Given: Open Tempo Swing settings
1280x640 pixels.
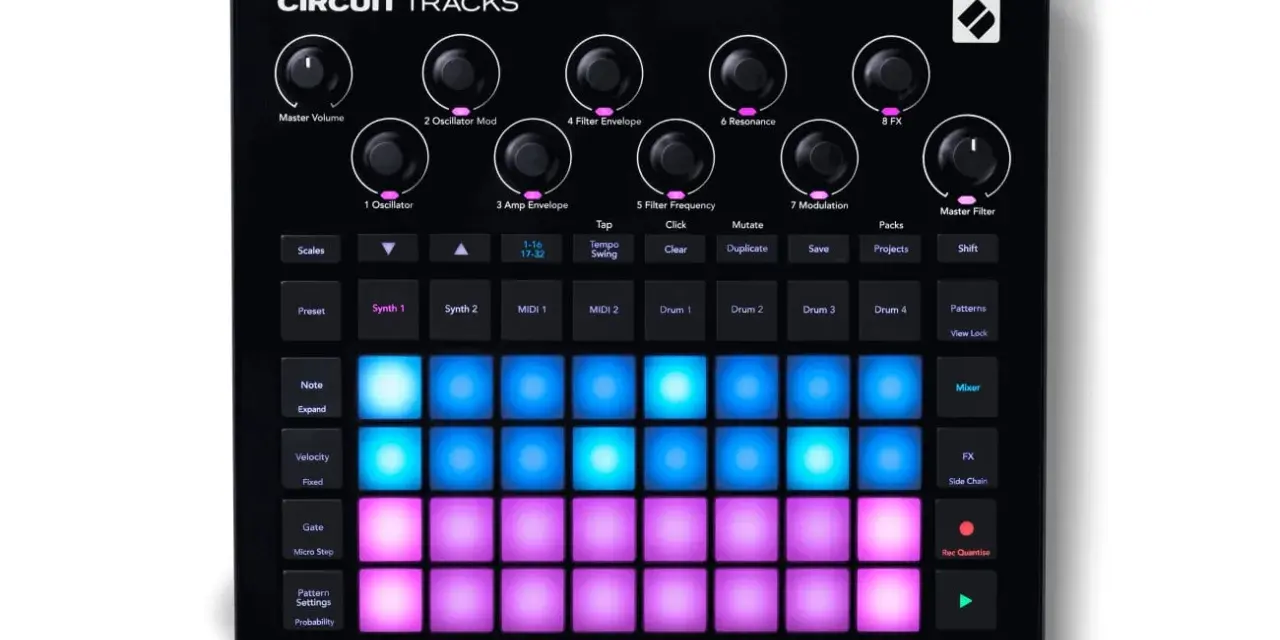Looking at the screenshot, I should click(x=604, y=249).
